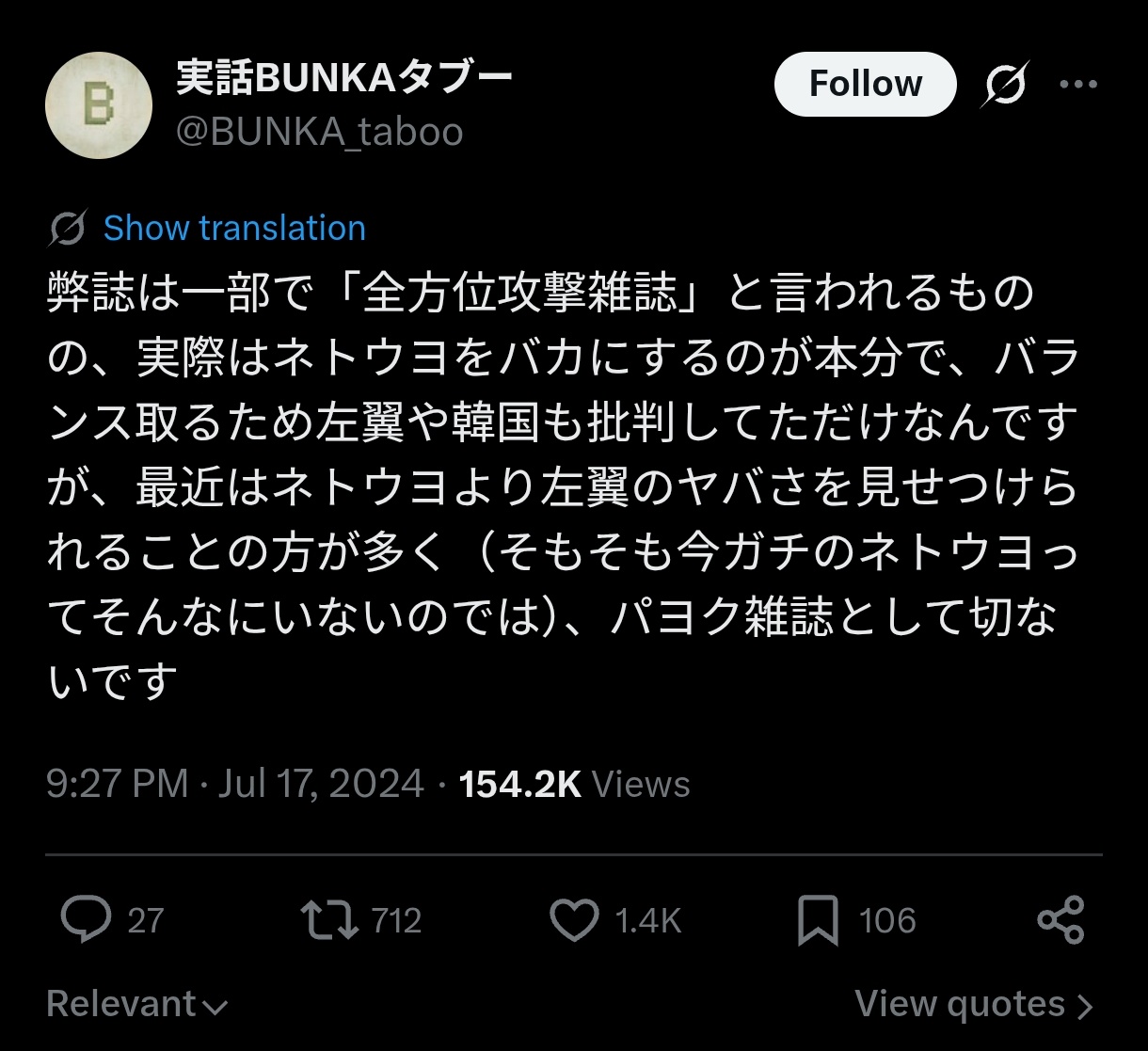Image resolution: width=1148 pixels, height=1051 pixels.
Task: Click the @BUNKA_taboo handle
Action: pyautogui.click(x=320, y=133)
